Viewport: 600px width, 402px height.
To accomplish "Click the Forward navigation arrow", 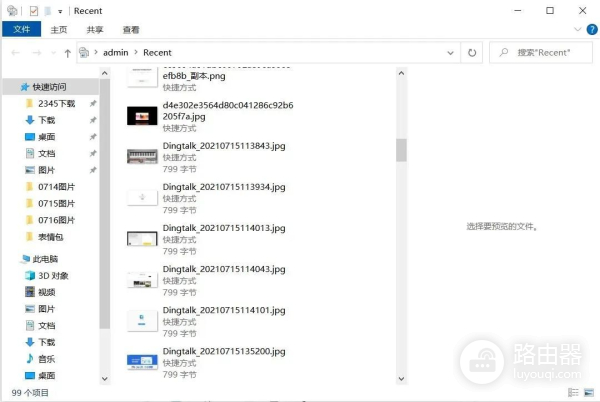I will (x=37, y=53).
